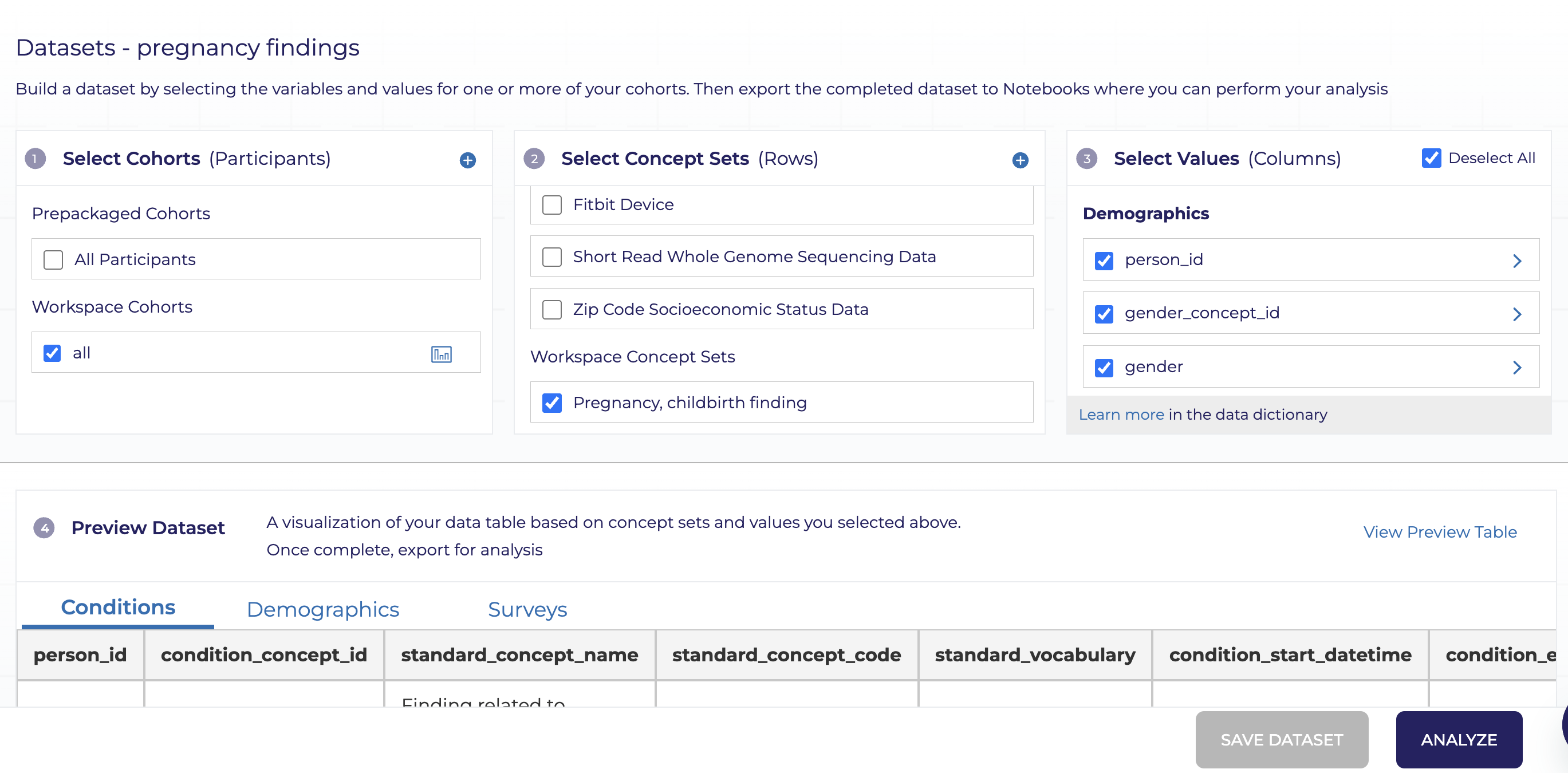Expand the gender value chevron
The height and width of the screenshot is (773, 1568).
[x=1517, y=367]
